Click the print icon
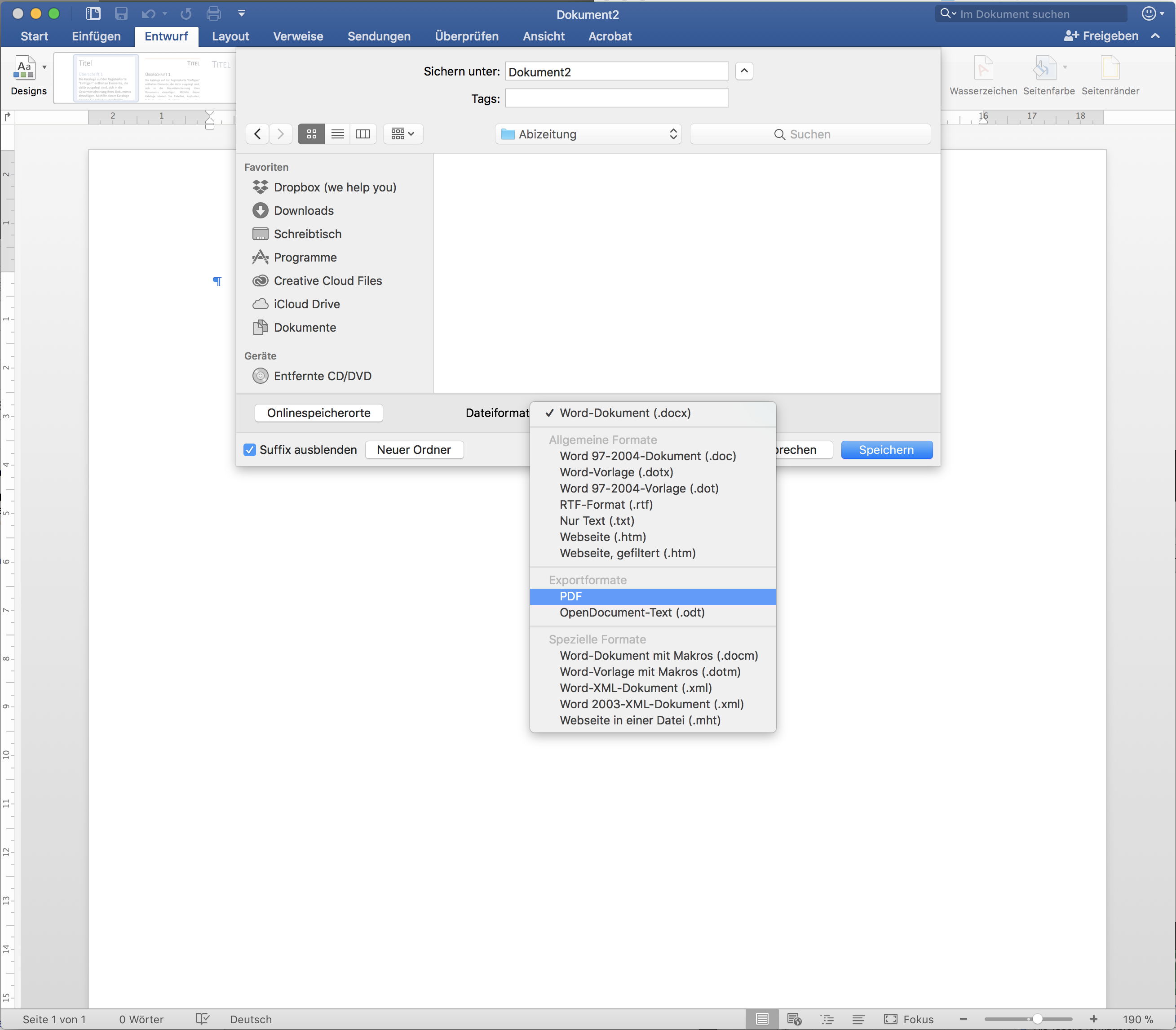The height and width of the screenshot is (1030, 1176). click(x=214, y=14)
